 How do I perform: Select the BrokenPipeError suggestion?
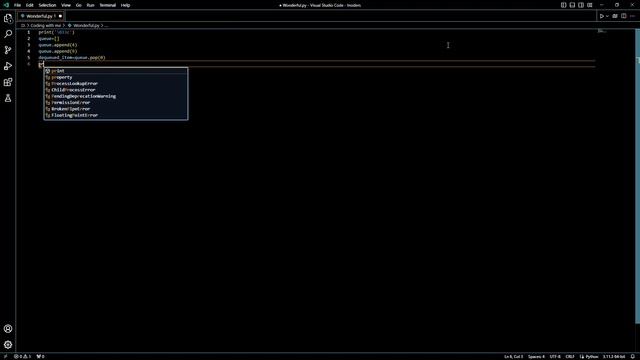116,109
